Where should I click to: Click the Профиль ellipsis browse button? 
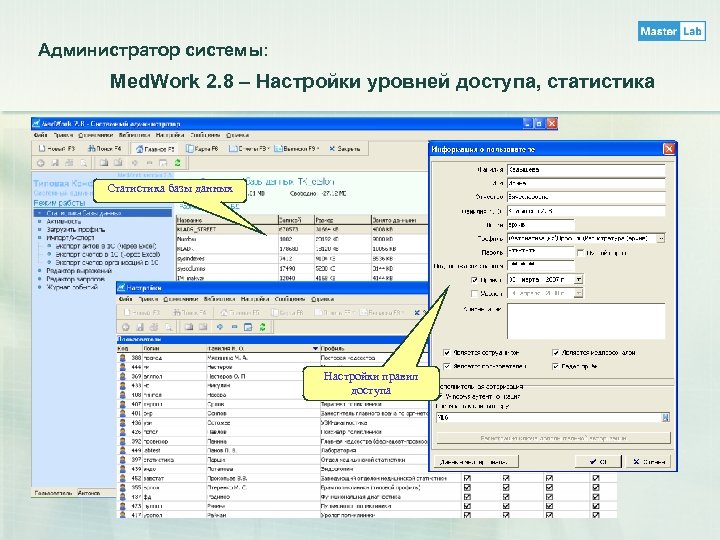(661, 238)
